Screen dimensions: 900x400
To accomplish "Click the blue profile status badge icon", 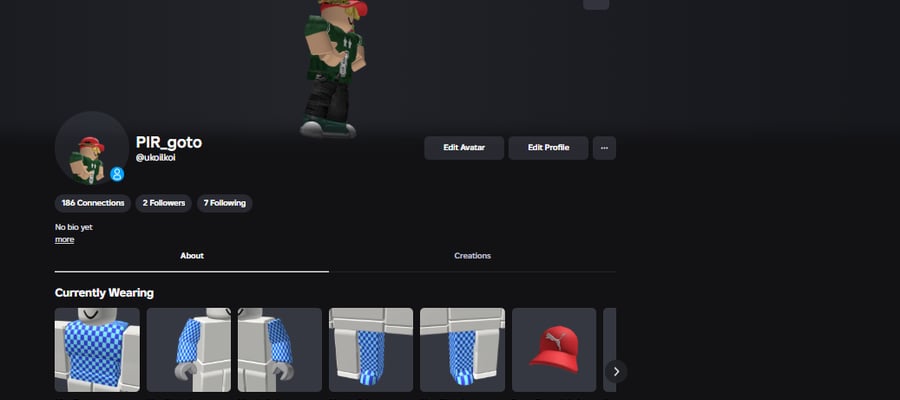I will tap(117, 174).
